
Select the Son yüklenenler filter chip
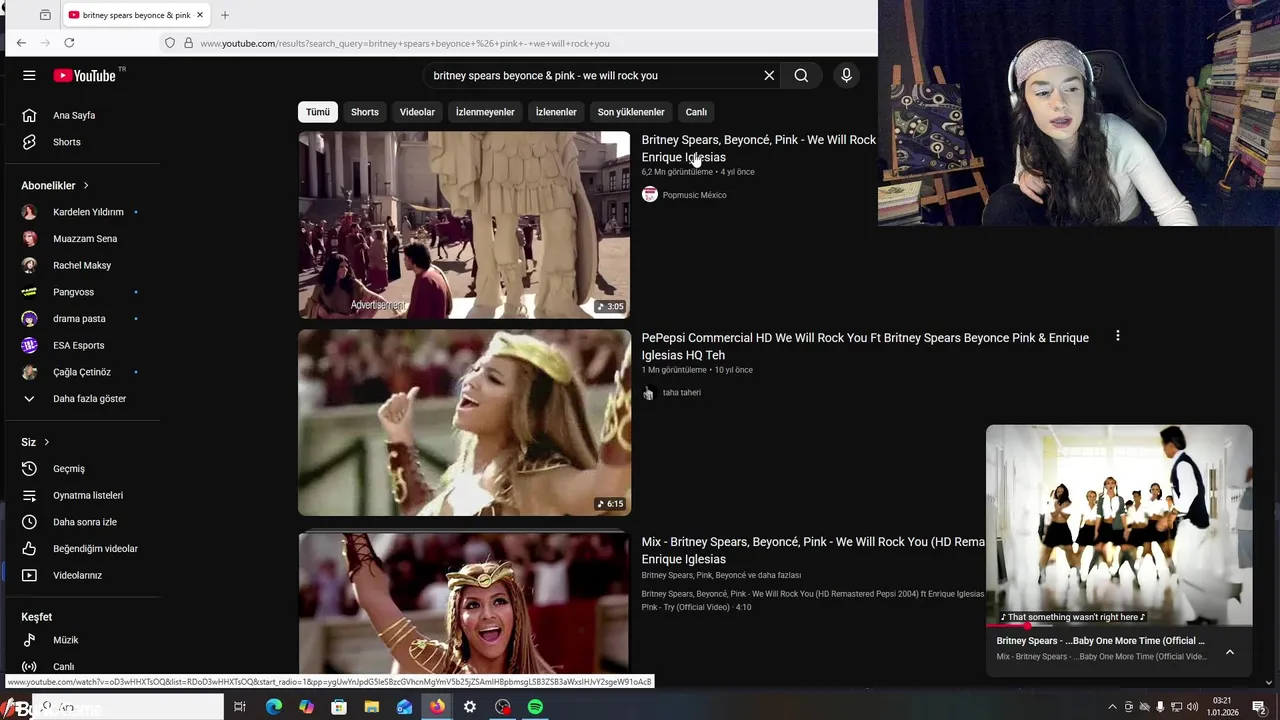[631, 112]
